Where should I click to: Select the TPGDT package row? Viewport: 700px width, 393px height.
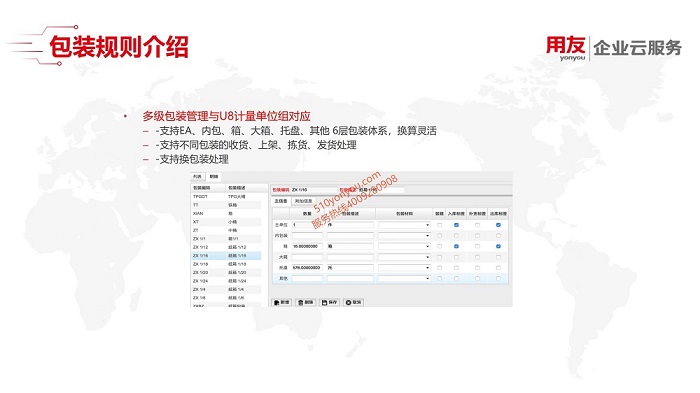pyautogui.click(x=226, y=196)
